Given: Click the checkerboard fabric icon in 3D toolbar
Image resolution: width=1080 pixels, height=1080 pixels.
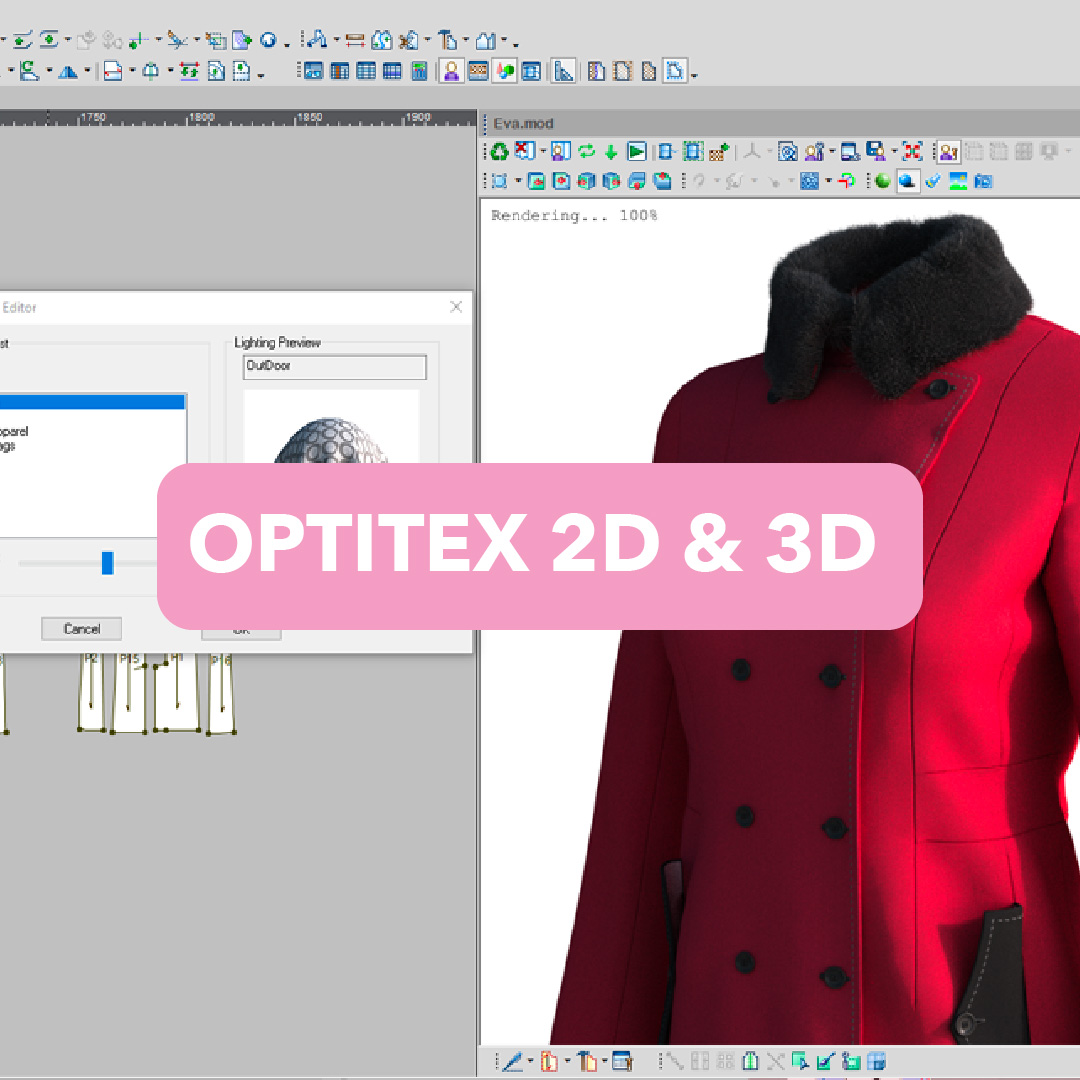Looking at the screenshot, I should (x=718, y=152).
